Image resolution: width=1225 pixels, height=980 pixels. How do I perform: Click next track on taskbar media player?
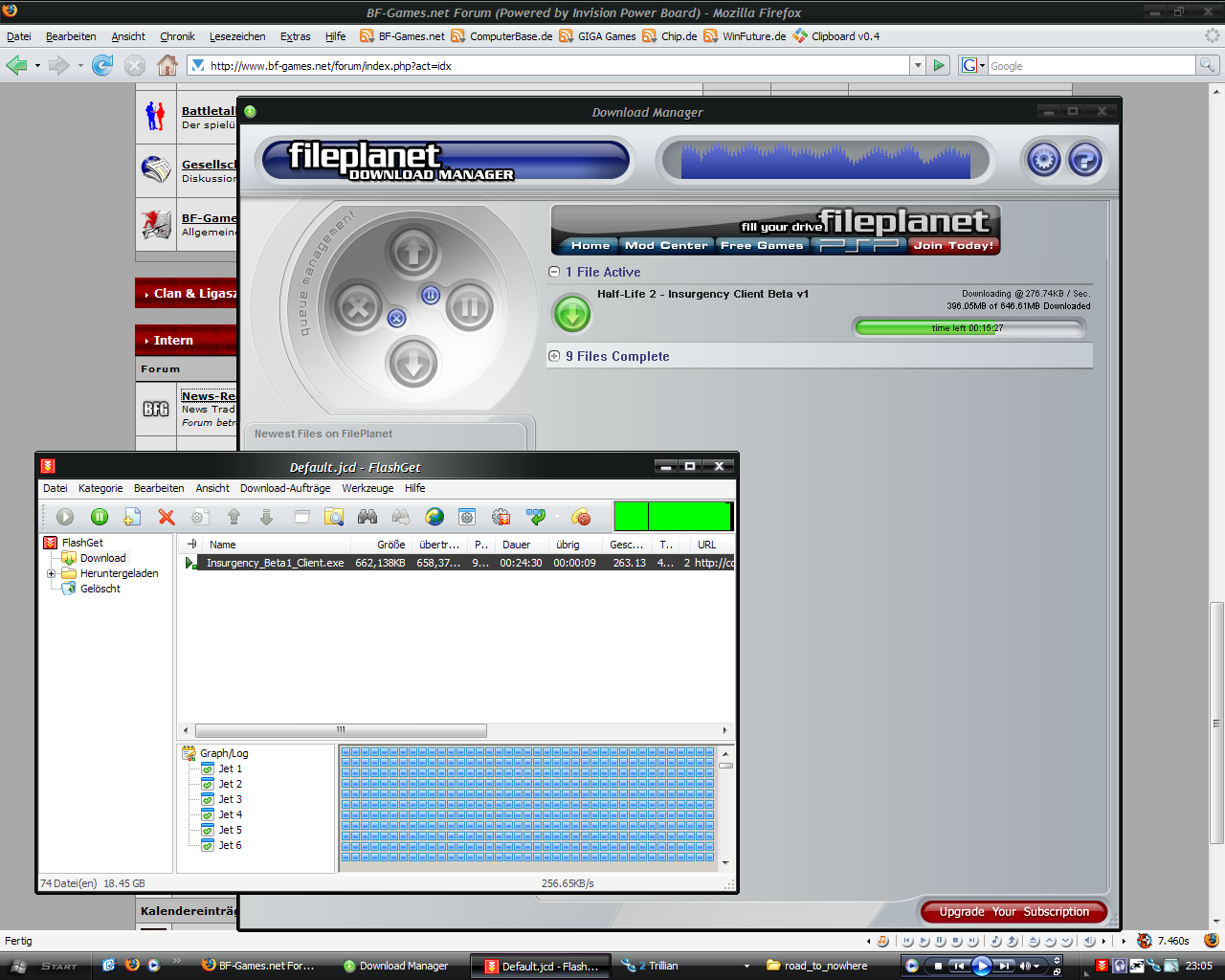1003,966
